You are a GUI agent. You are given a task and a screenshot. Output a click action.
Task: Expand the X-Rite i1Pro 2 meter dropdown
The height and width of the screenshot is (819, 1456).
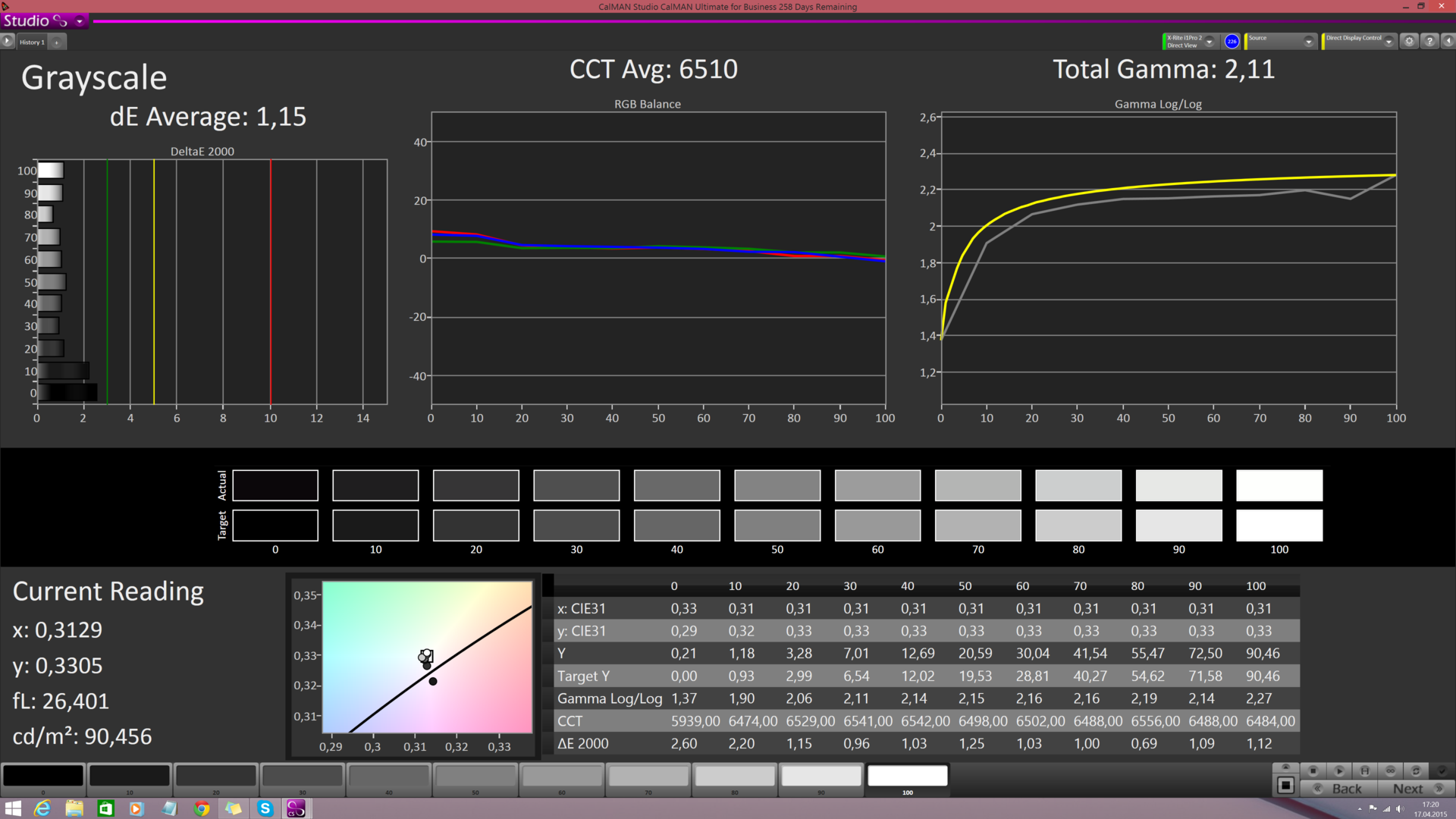(x=1210, y=42)
